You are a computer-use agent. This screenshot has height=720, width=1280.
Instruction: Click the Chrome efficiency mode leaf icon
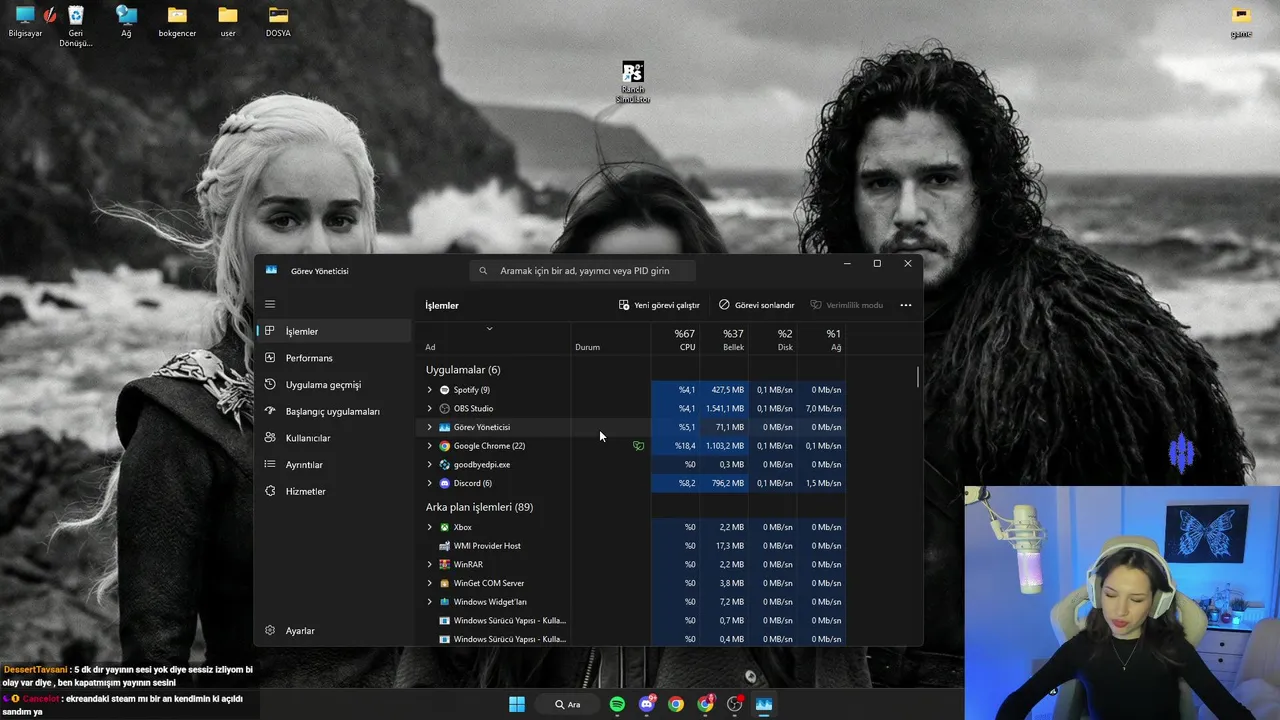click(638, 446)
